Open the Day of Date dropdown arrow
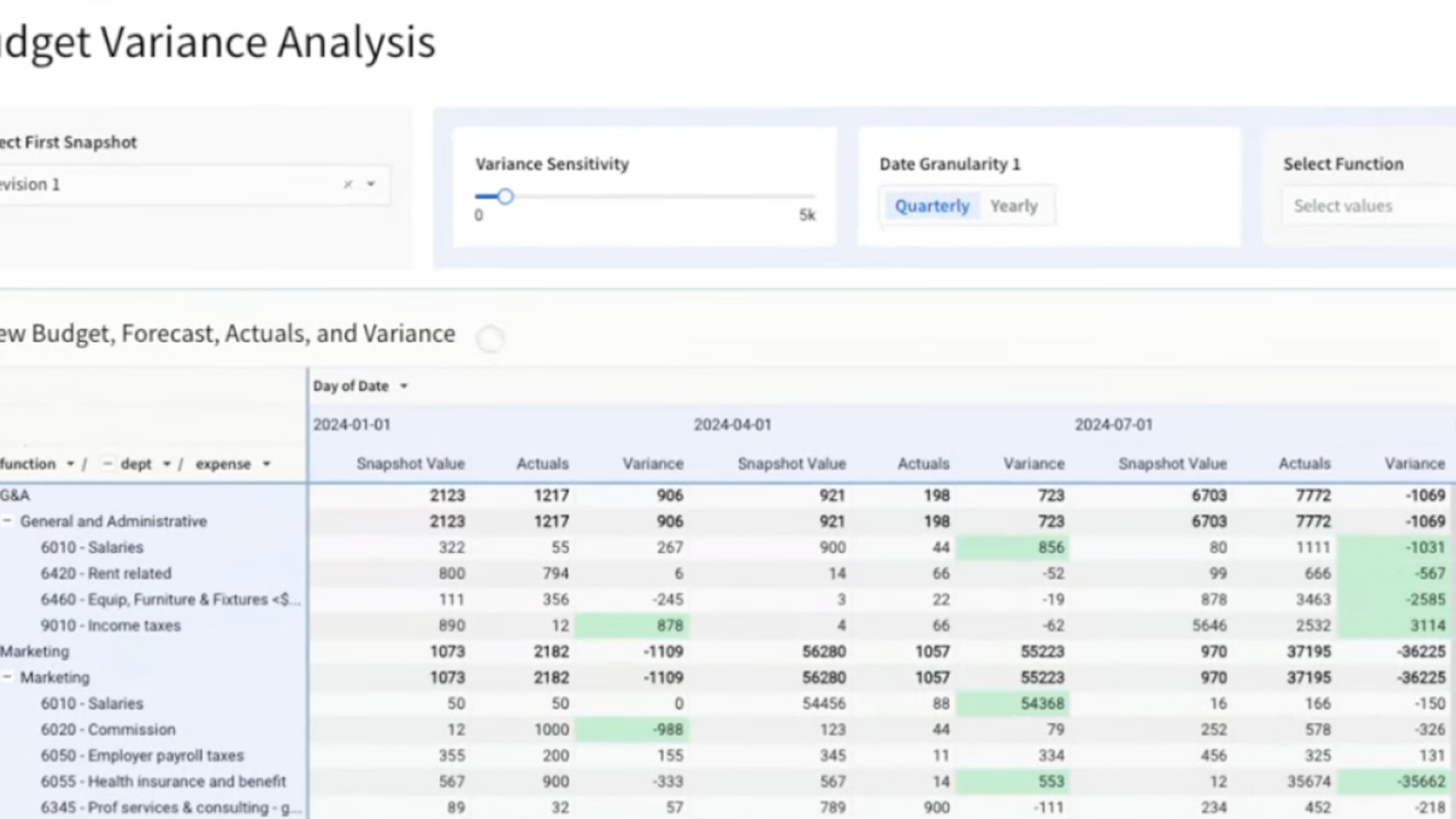This screenshot has height=819, width=1456. coord(403,386)
